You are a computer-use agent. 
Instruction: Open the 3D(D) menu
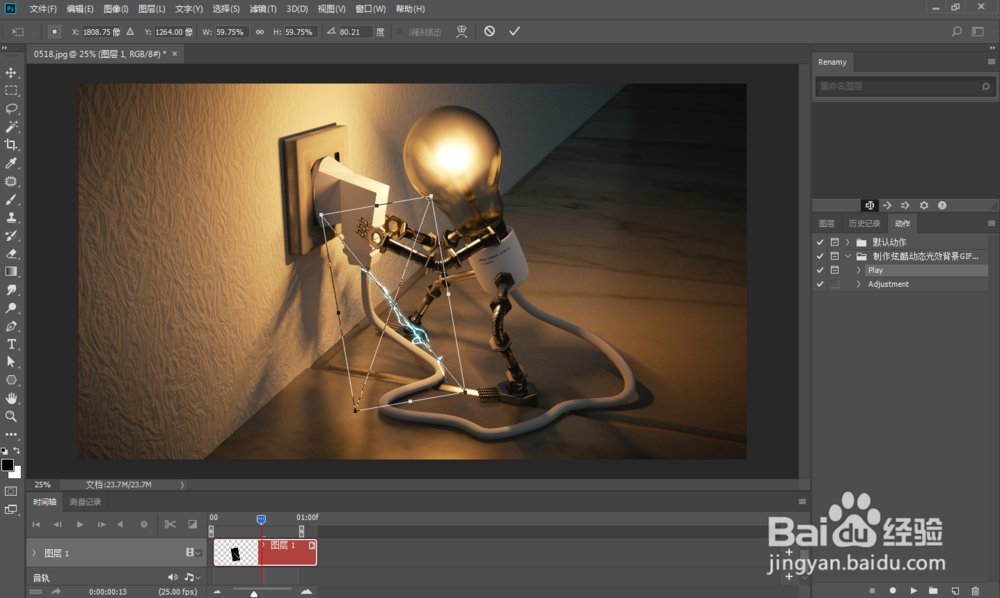tap(297, 9)
